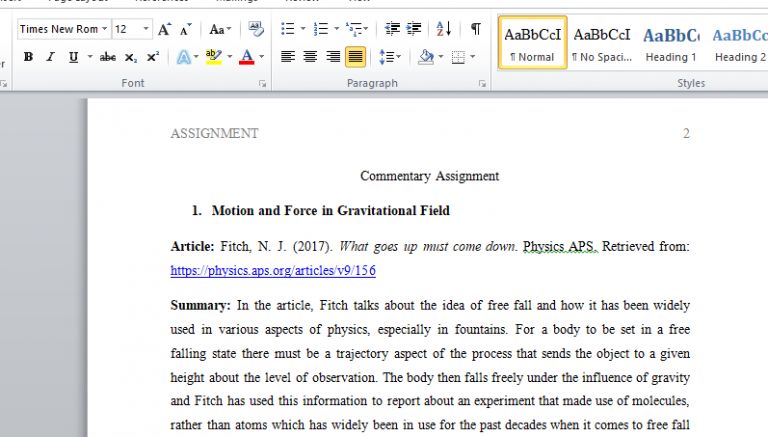Open the font size dropdown
The image size is (768, 437).
point(147,30)
